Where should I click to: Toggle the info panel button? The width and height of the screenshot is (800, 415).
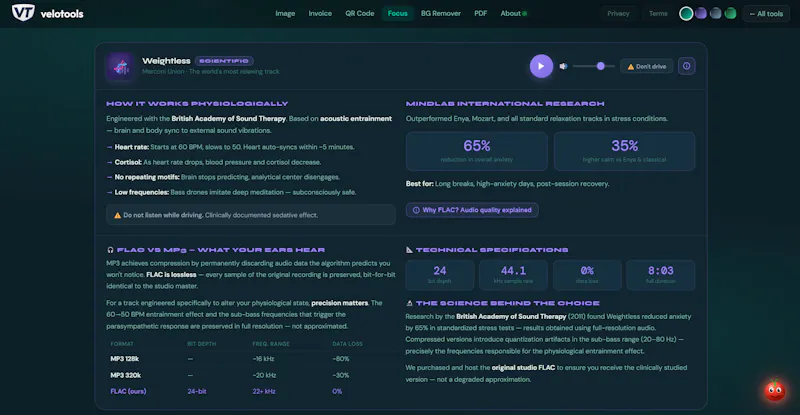(x=686, y=66)
